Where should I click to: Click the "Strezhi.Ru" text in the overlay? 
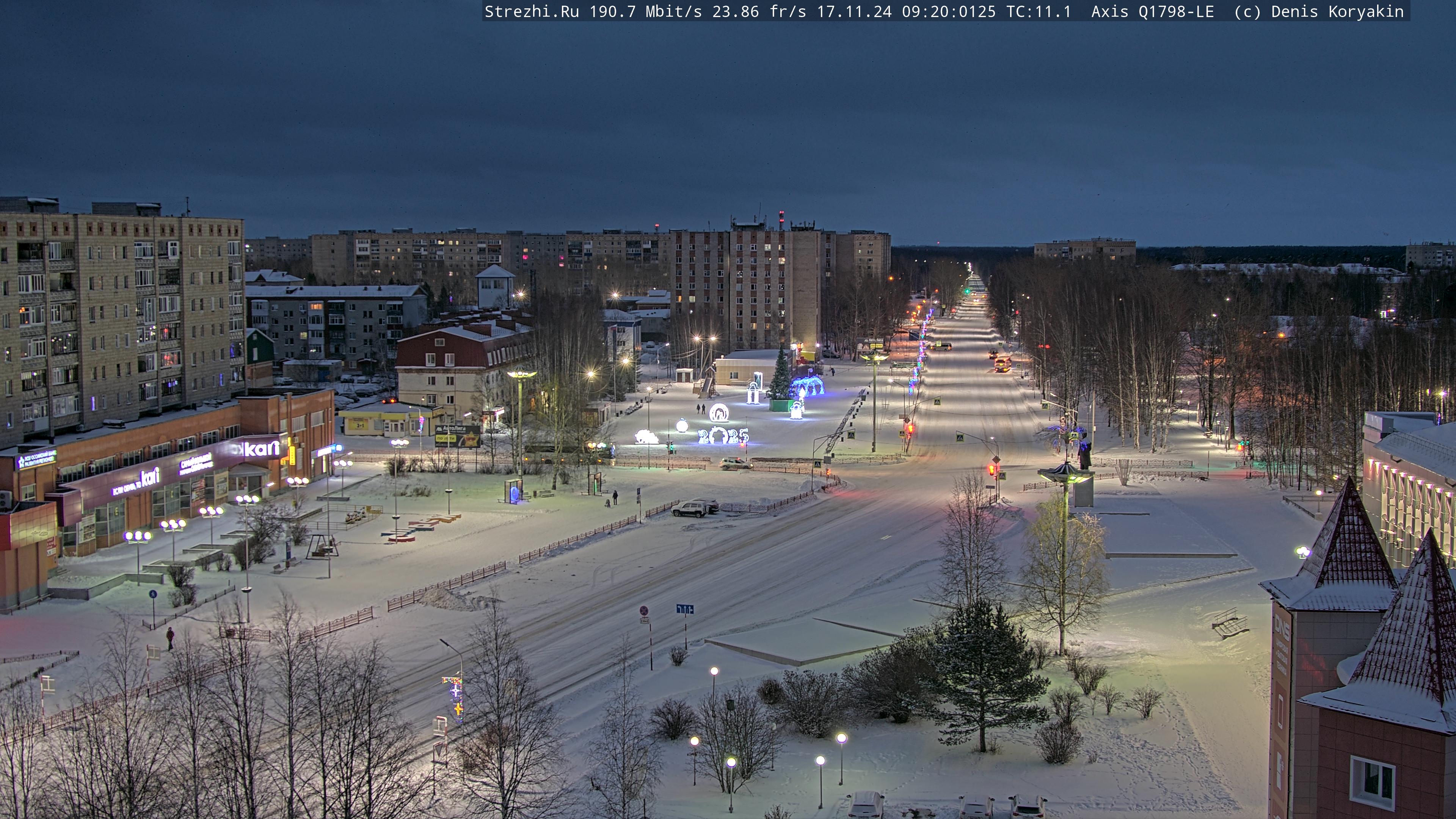click(532, 12)
